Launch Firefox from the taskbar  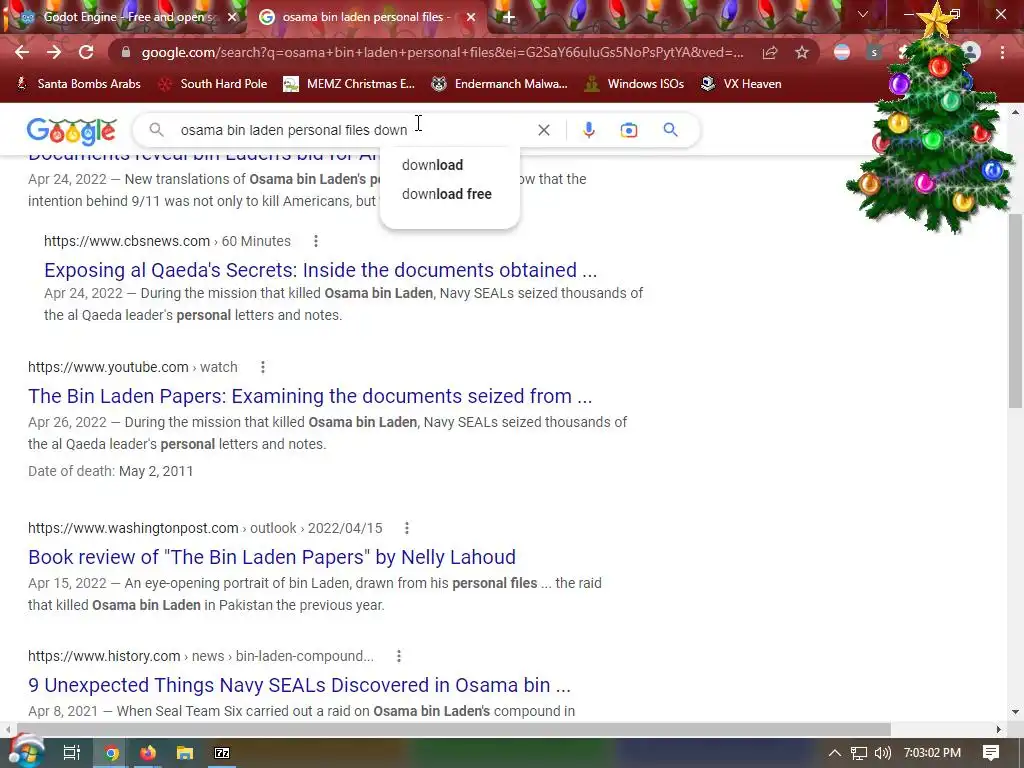tap(148, 753)
